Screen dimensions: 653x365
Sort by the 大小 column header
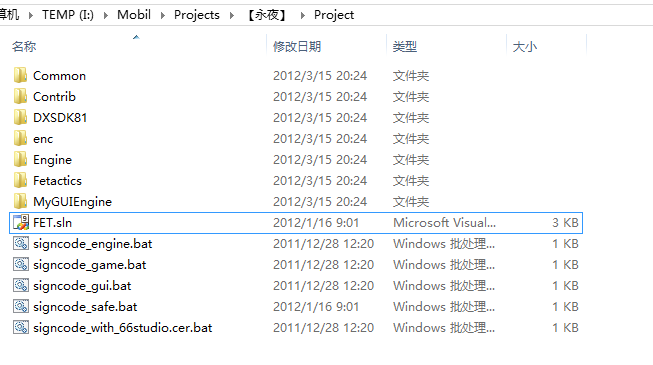click(525, 46)
